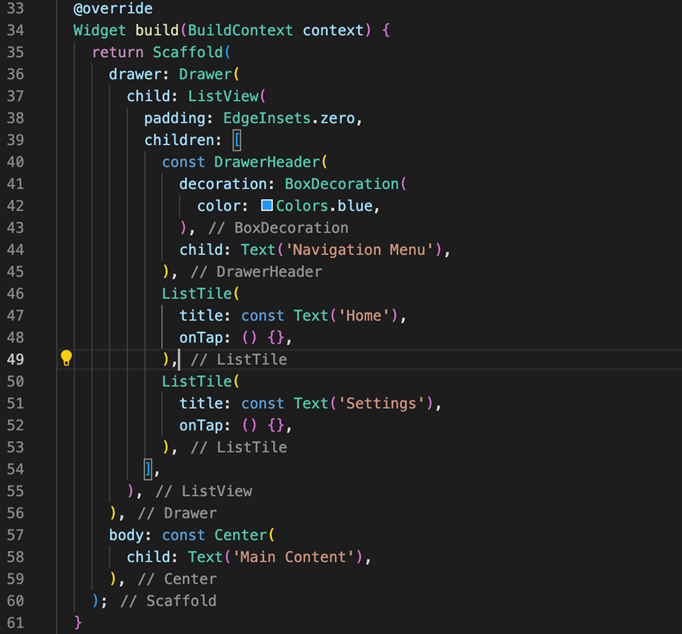Click line number 61 in the gutter
Viewport: 682px width, 634px height.
pyautogui.click(x=15, y=623)
